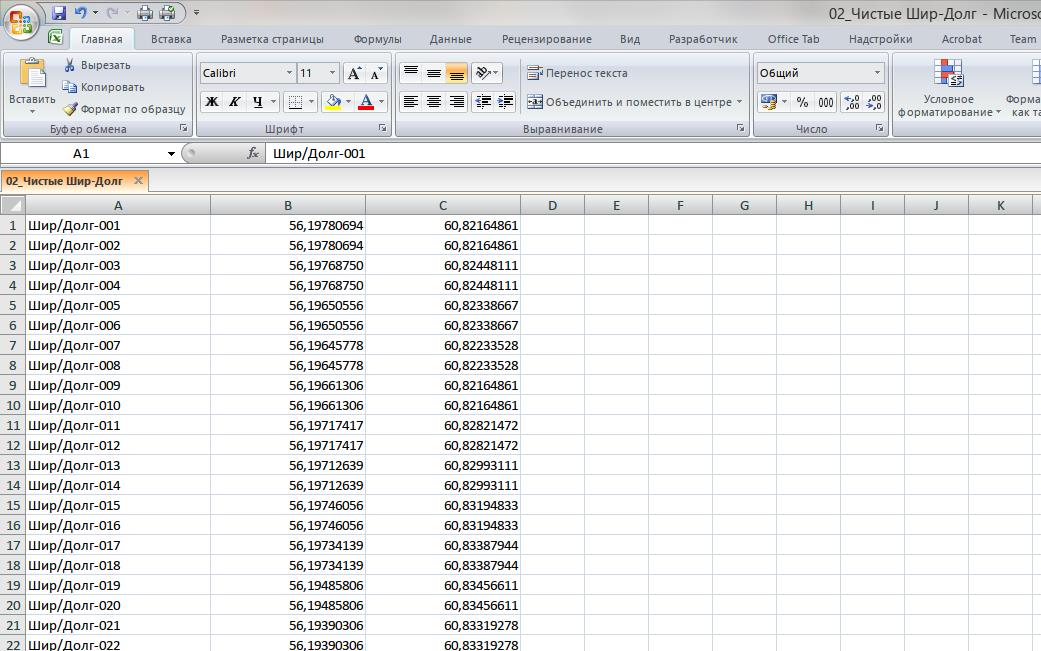1041x651 pixels.
Task: Select cell B3 containing 56,19768750
Action: (288, 265)
